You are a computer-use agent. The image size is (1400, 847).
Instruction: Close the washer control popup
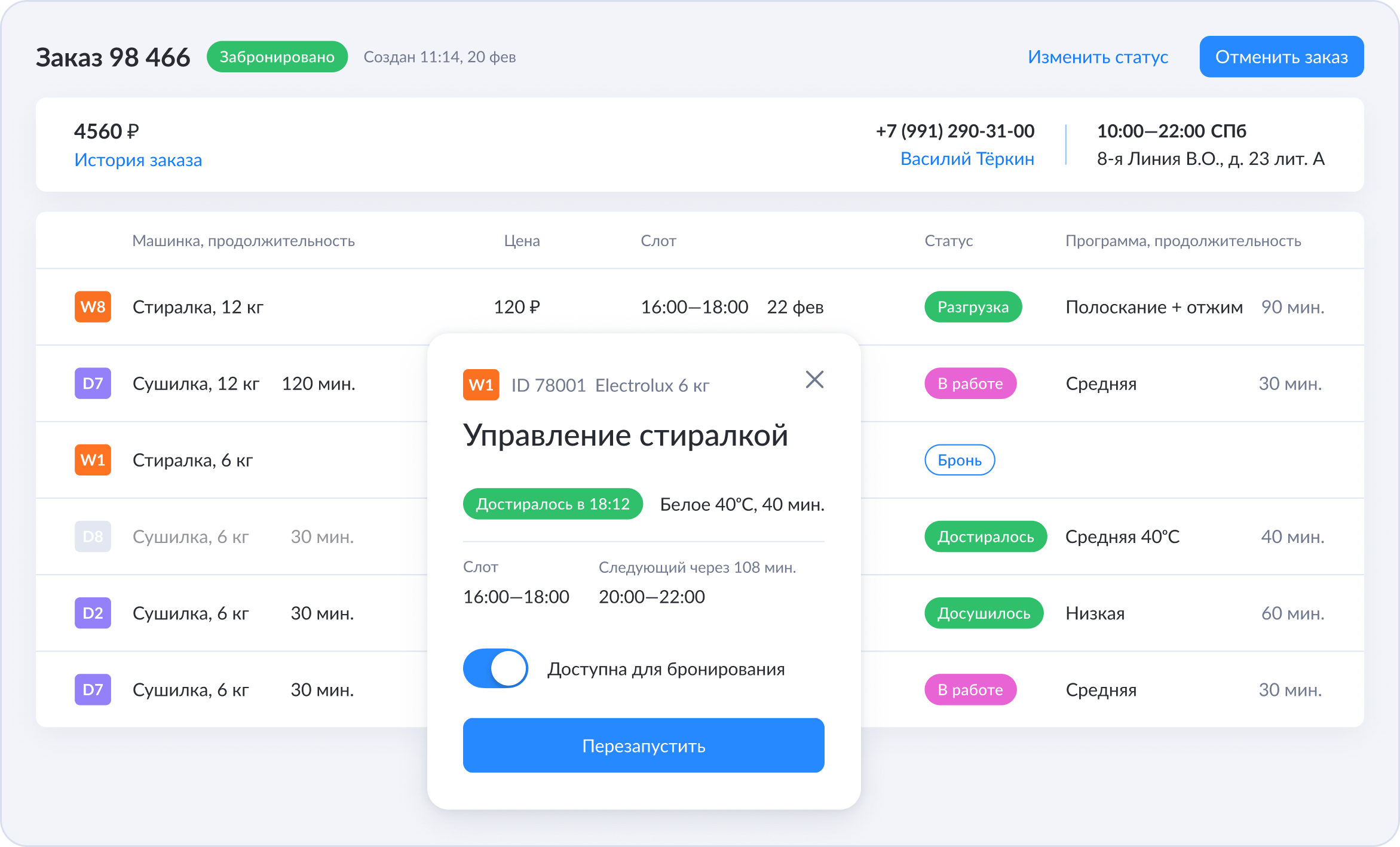pyautogui.click(x=814, y=379)
